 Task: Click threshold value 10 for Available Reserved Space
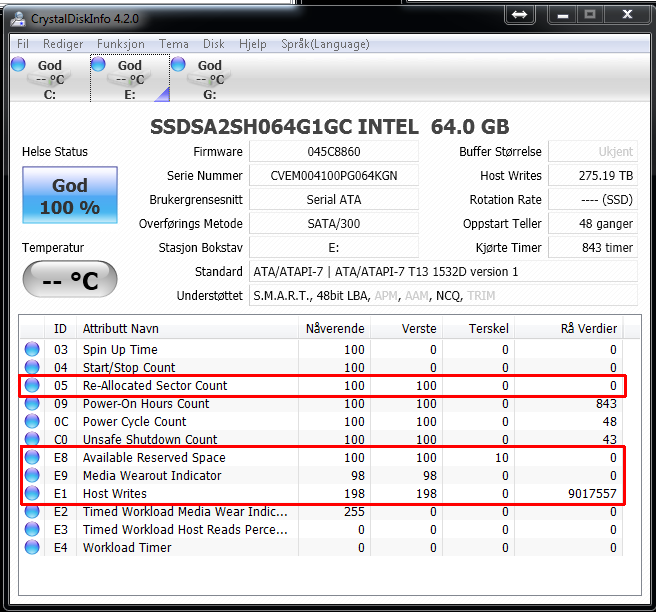pyautogui.click(x=502, y=458)
